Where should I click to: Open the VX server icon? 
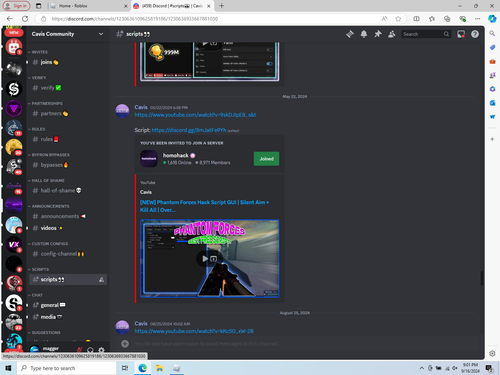(x=14, y=244)
